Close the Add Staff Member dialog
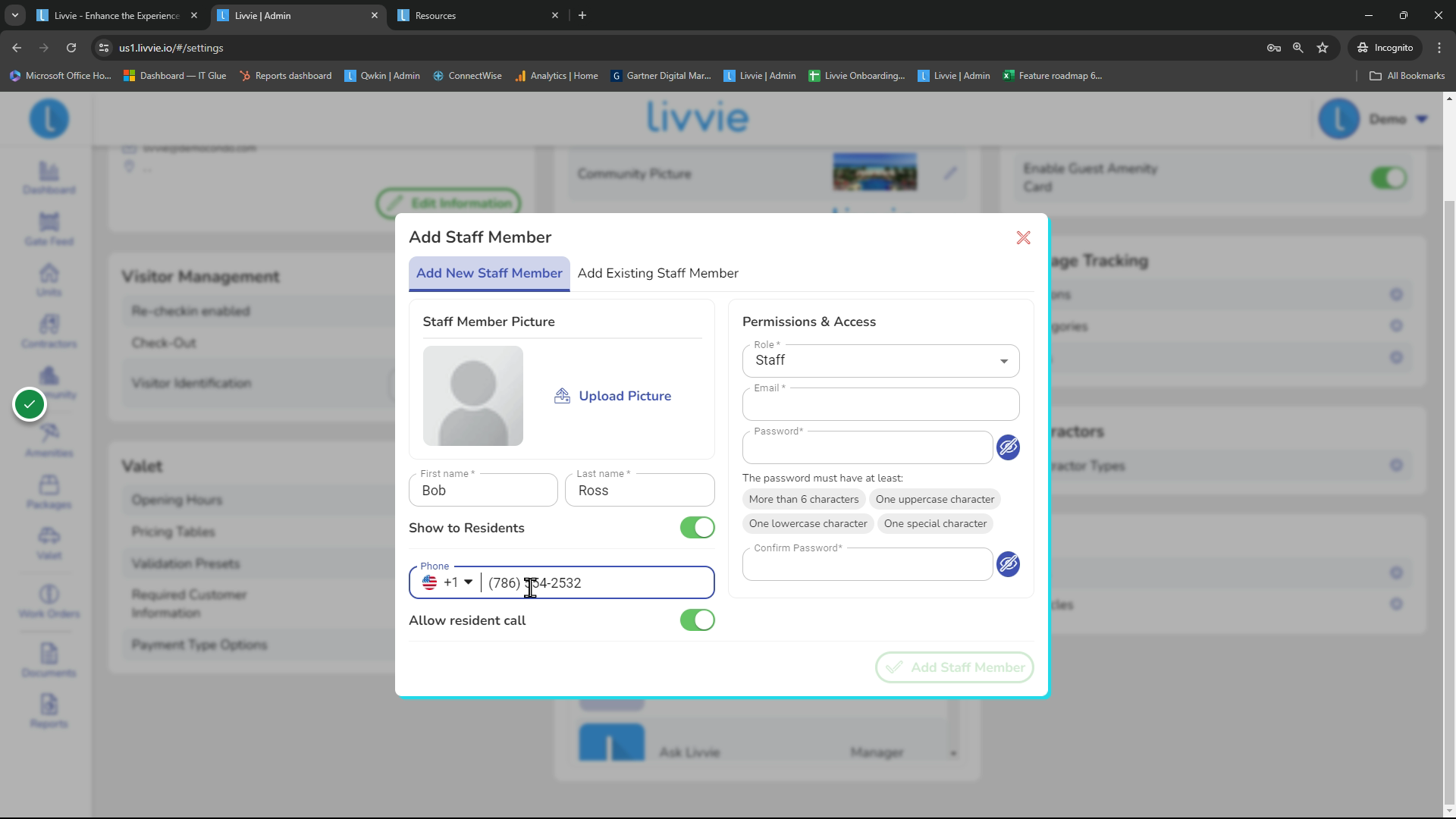The width and height of the screenshot is (1456, 819). [1023, 238]
